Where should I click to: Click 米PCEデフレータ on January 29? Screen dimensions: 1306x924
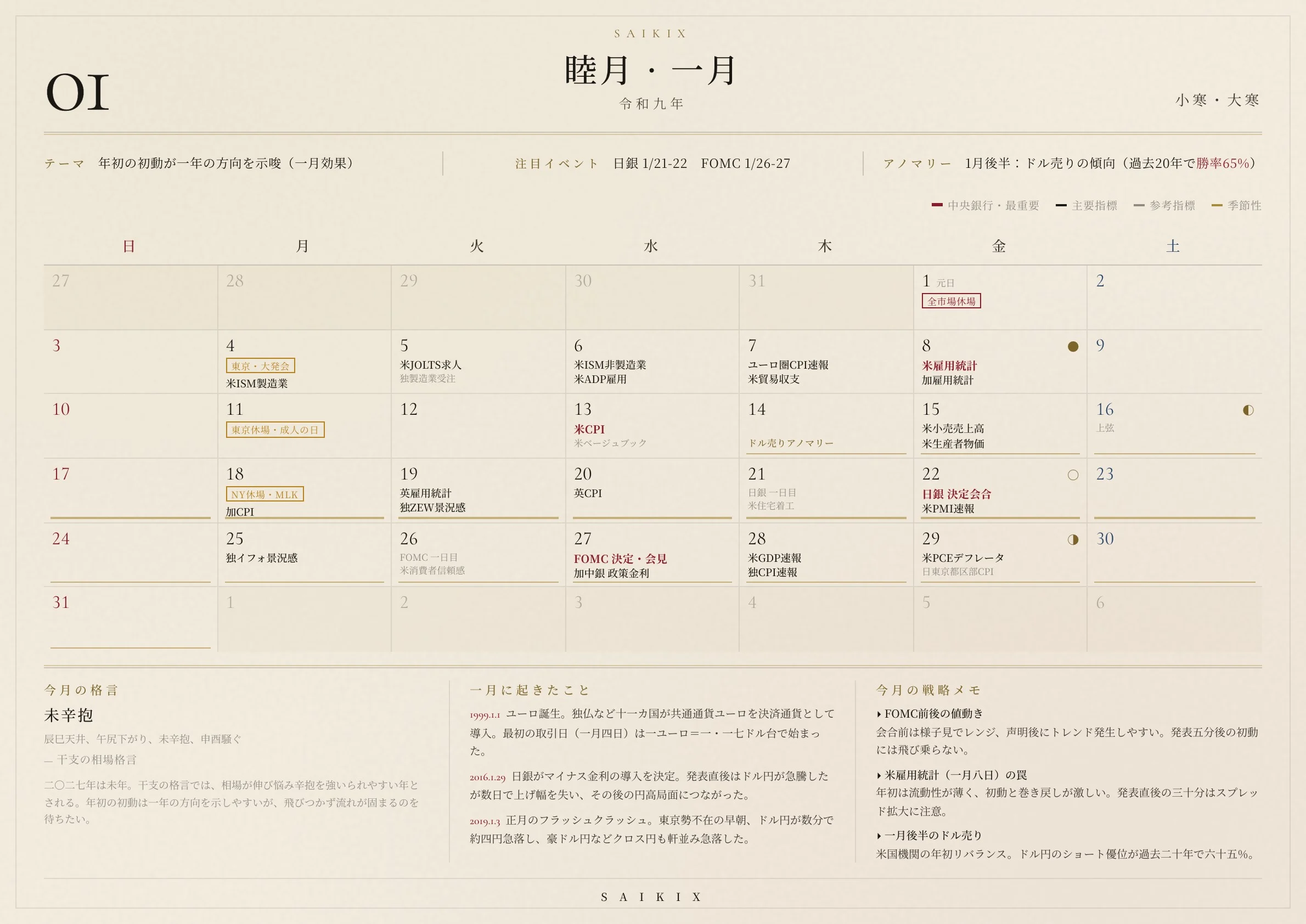point(963,558)
